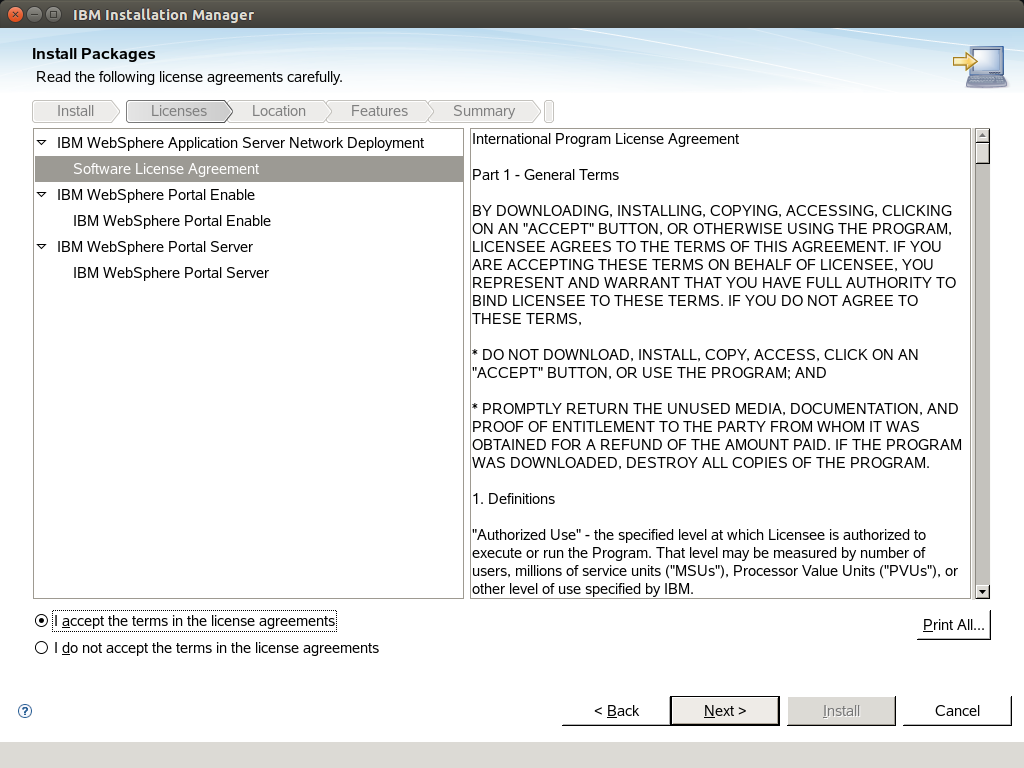The width and height of the screenshot is (1024, 768).
Task: Collapse IBM WebSphere Application Server Network Deployment
Action: 42,142
